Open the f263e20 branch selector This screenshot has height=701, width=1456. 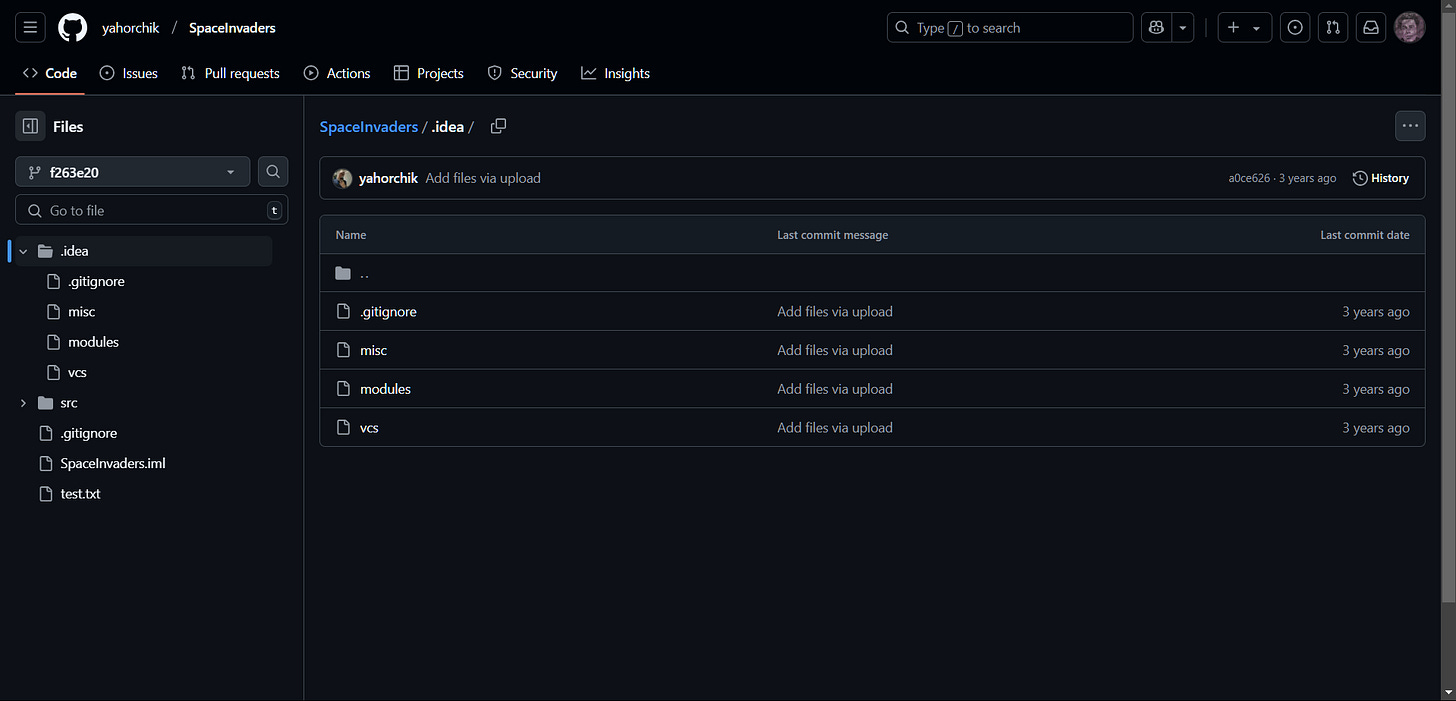coord(132,171)
